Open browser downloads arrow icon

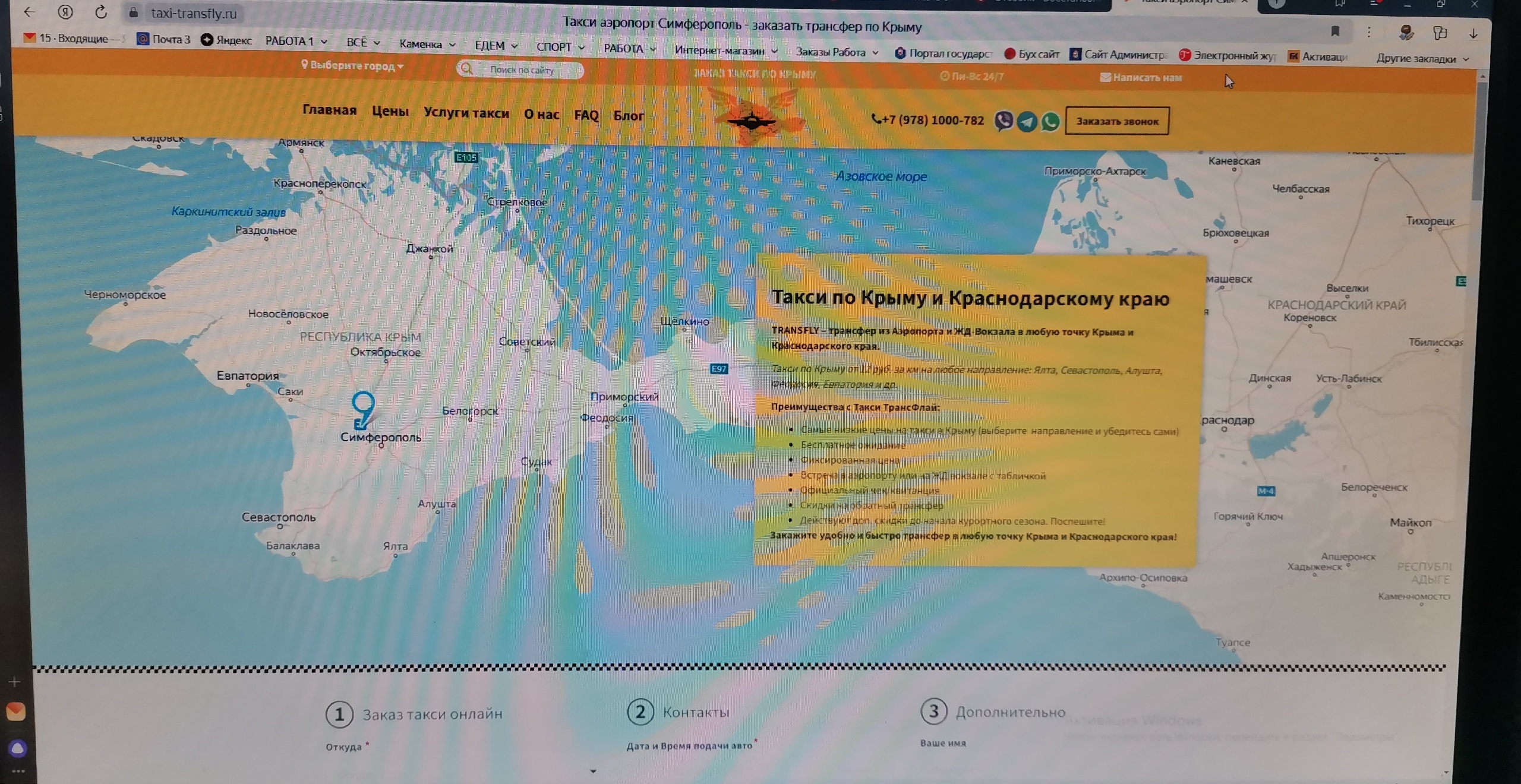pyautogui.click(x=1473, y=34)
